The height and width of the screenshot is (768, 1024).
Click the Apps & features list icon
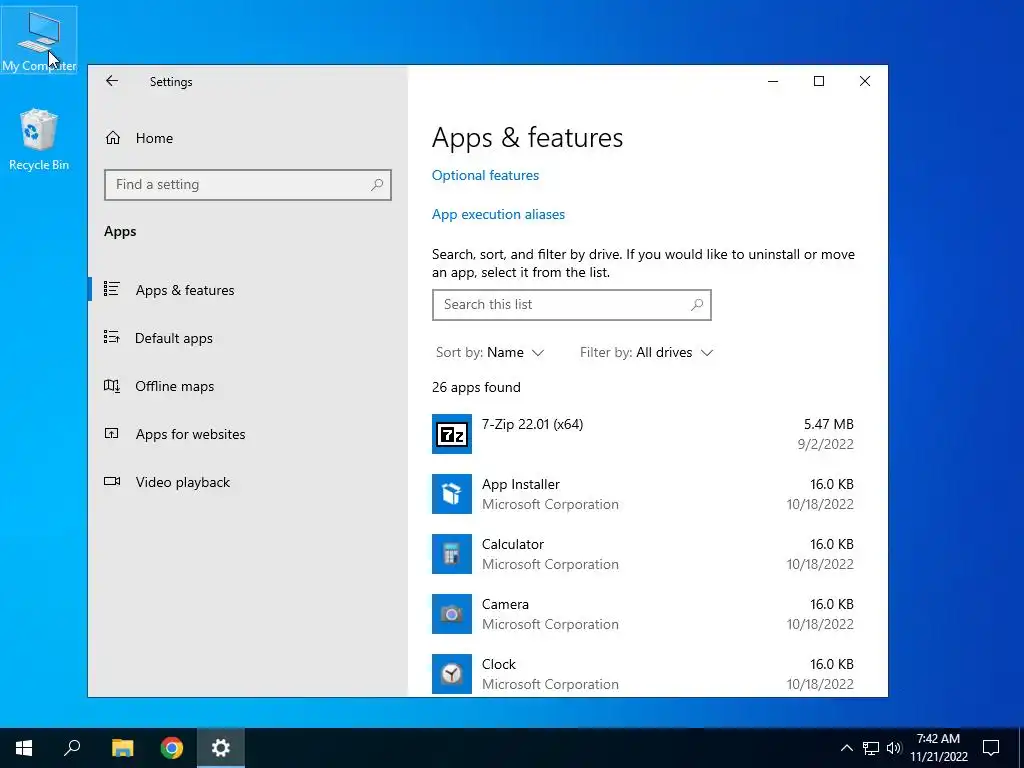[112, 289]
